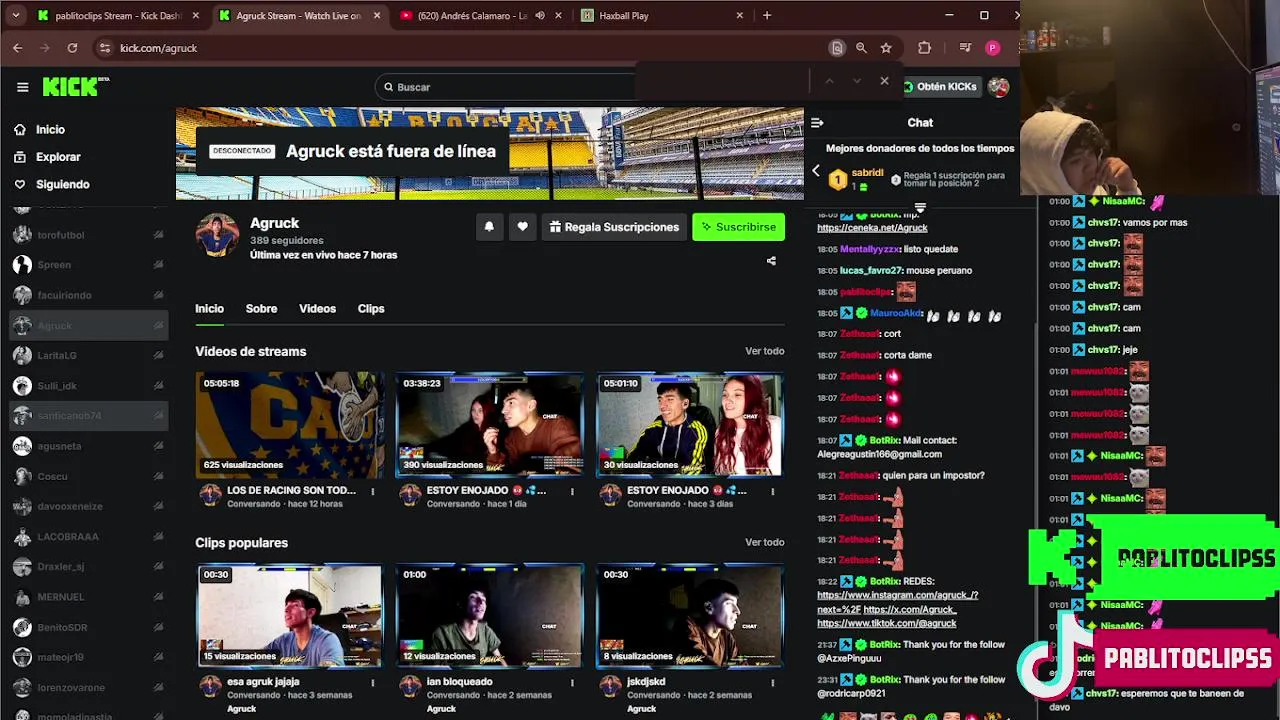The width and height of the screenshot is (1280, 720).
Task: Open the LOS DE RACING video thumbnail
Action: click(289, 425)
